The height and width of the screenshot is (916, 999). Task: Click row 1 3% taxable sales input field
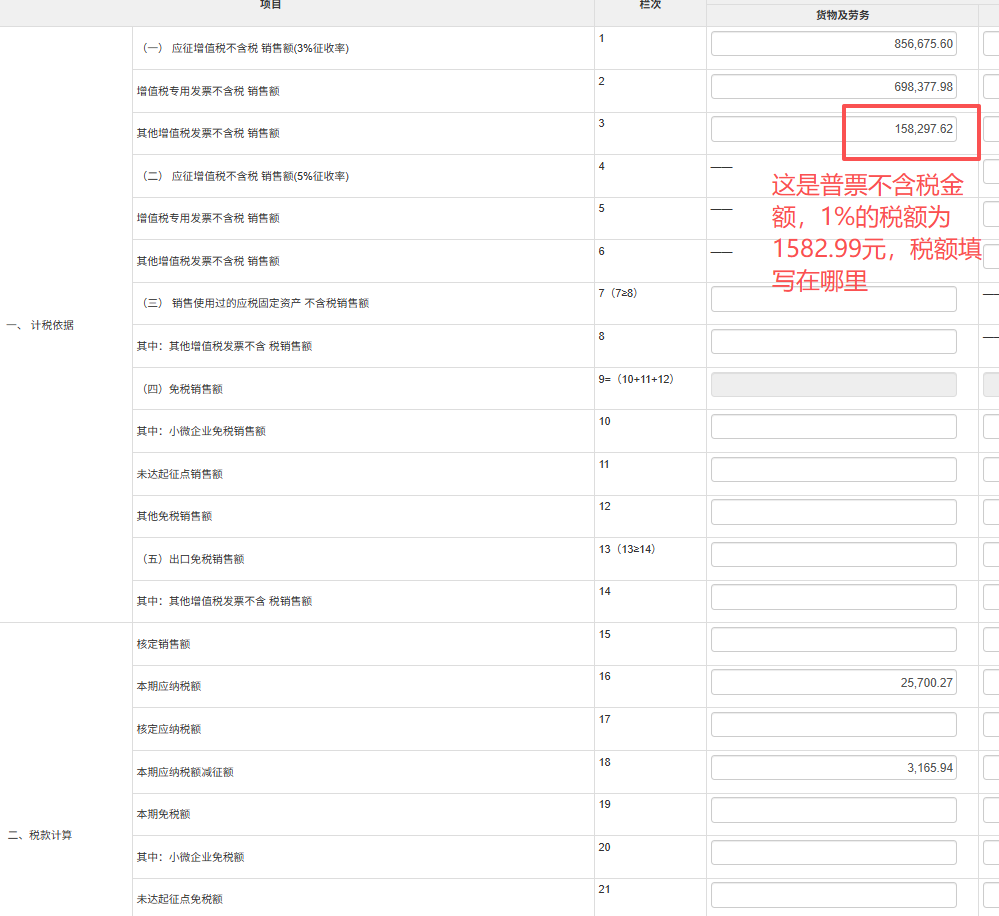point(833,44)
